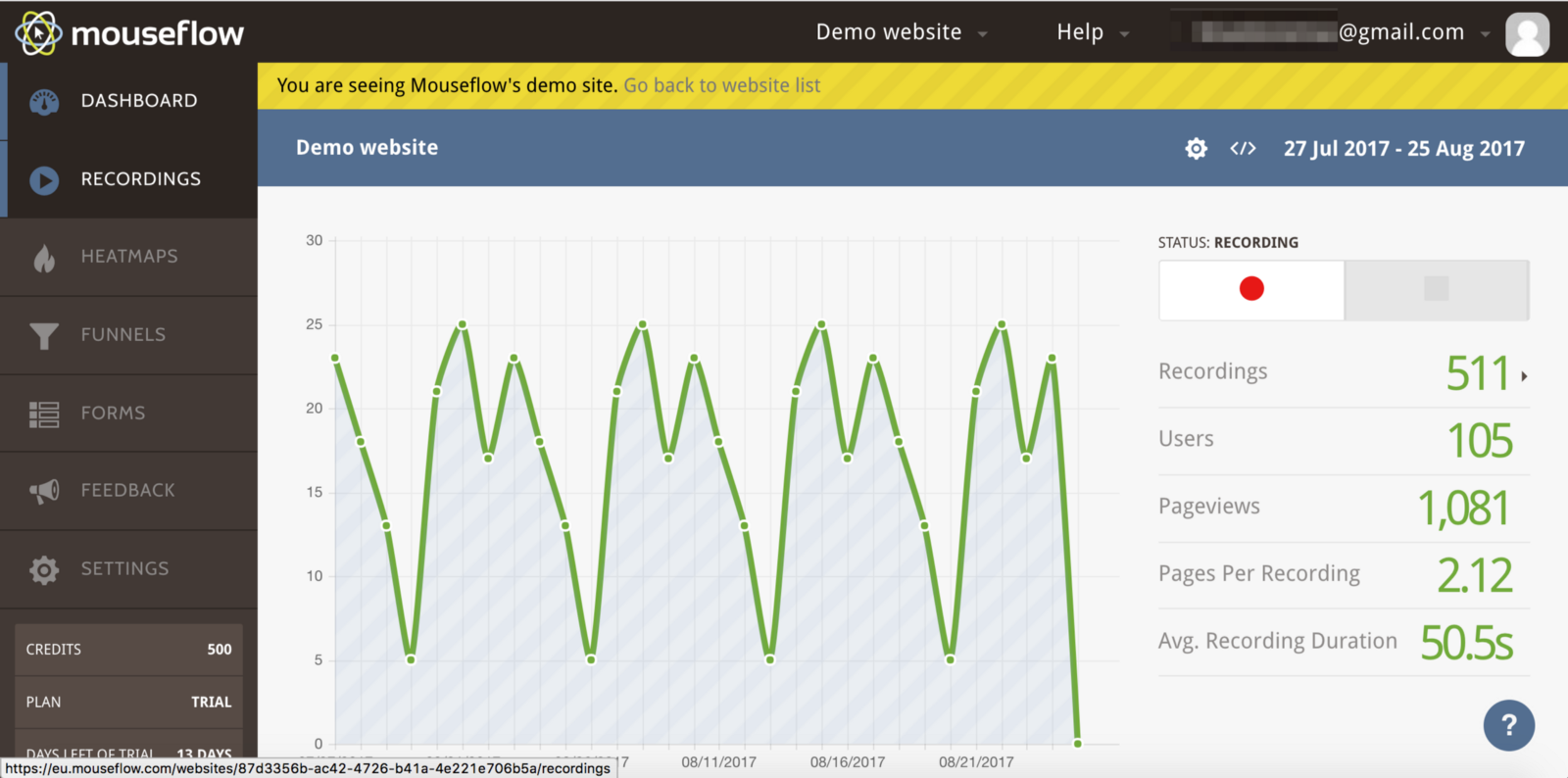Go to the RECORDINGS menu item
The height and width of the screenshot is (778, 1568).
129,180
